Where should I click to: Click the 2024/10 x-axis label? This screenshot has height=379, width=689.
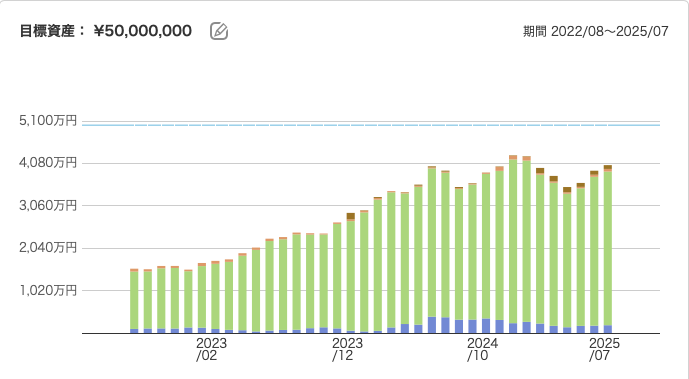[x=482, y=349]
